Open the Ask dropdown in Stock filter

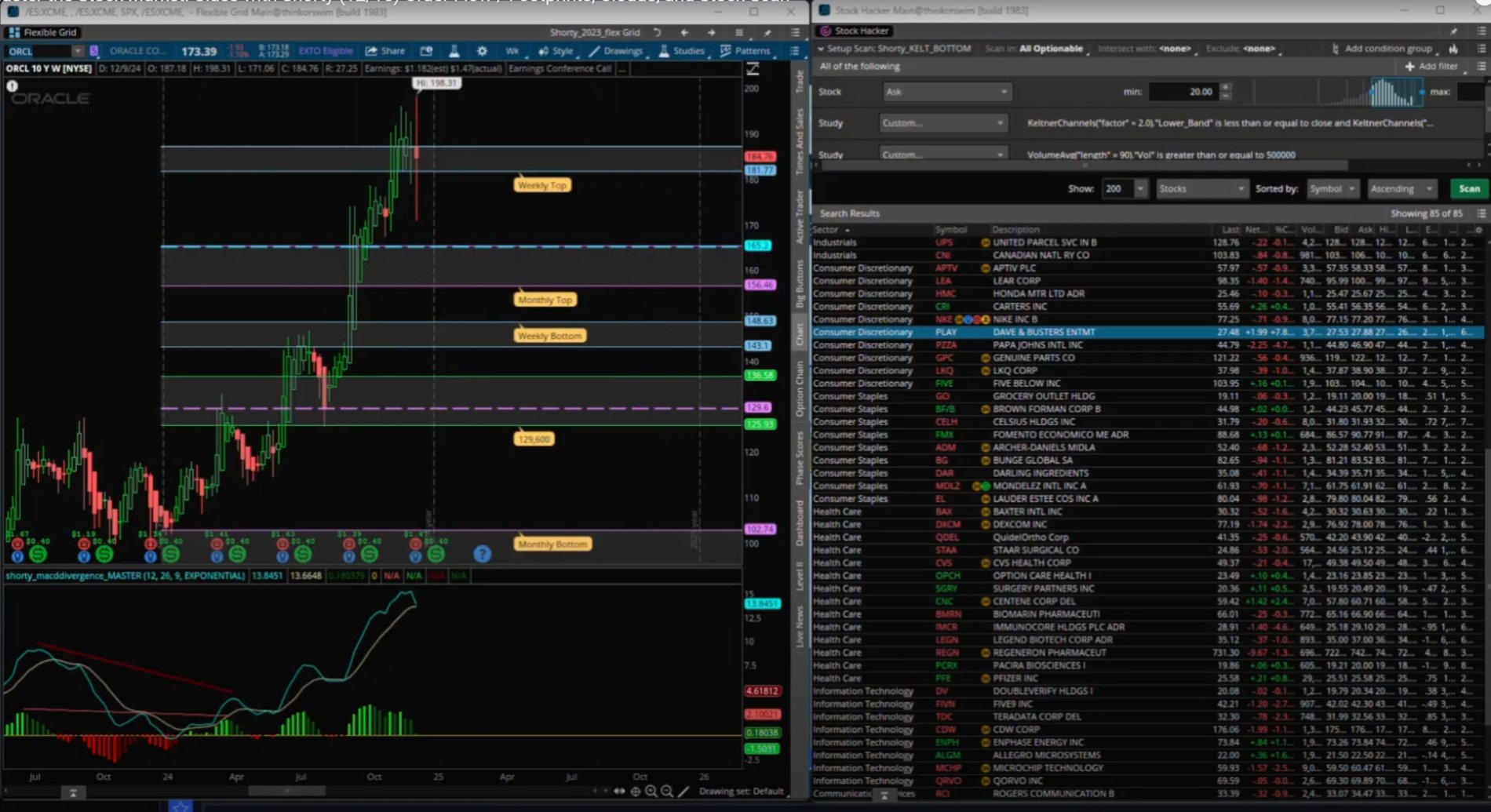pos(947,92)
